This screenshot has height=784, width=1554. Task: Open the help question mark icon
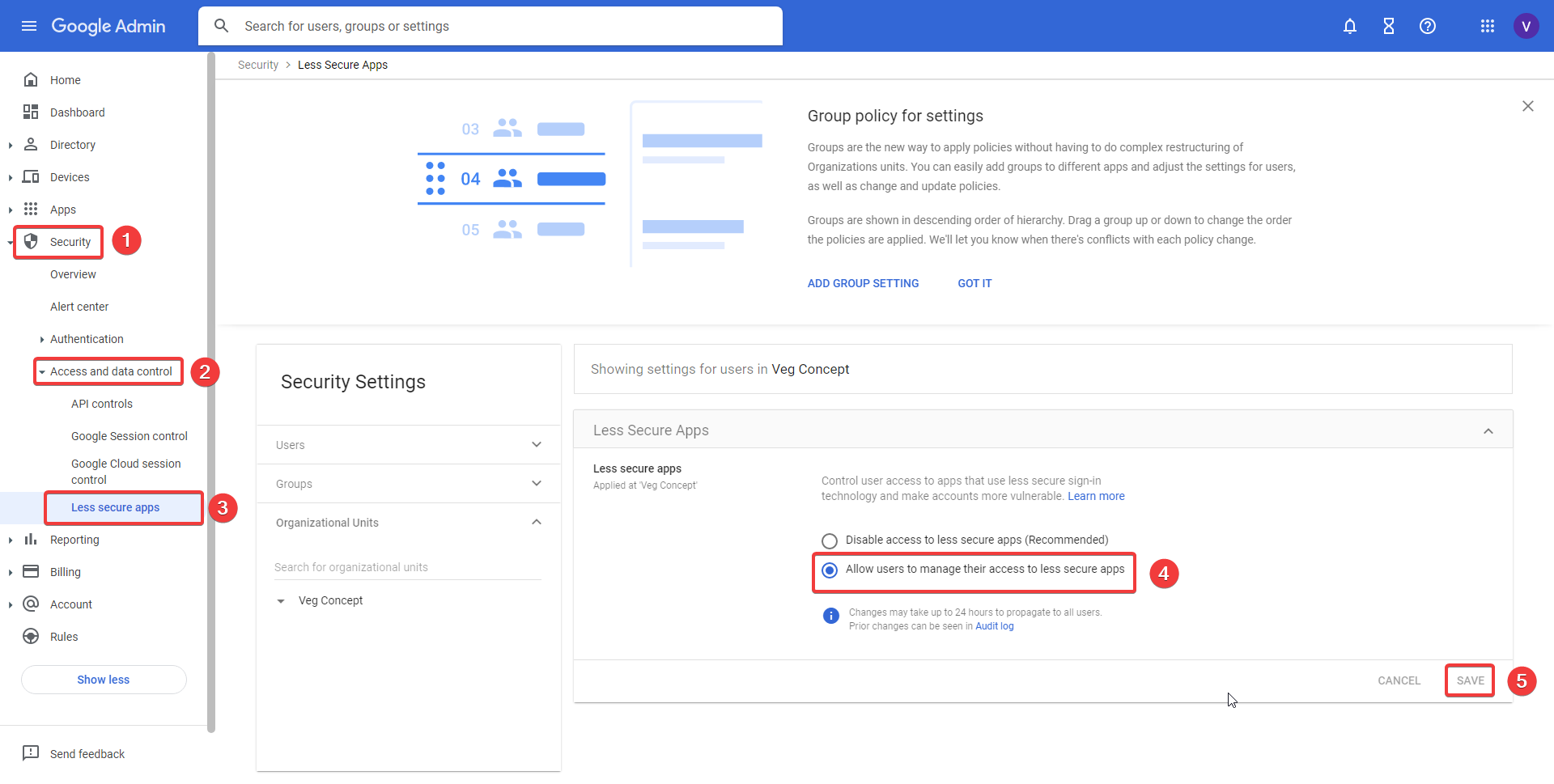pos(1428,26)
